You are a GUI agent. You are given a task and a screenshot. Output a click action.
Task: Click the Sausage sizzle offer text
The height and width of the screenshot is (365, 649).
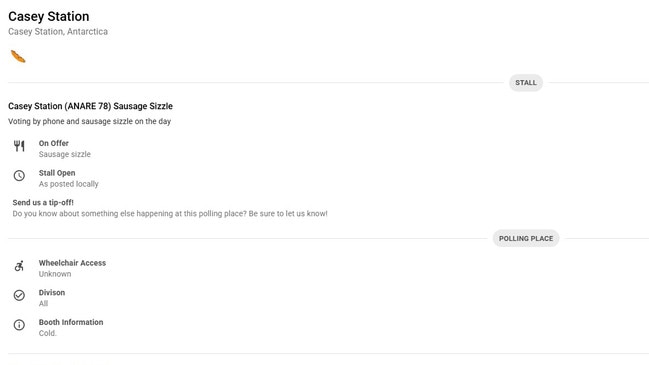pos(65,154)
